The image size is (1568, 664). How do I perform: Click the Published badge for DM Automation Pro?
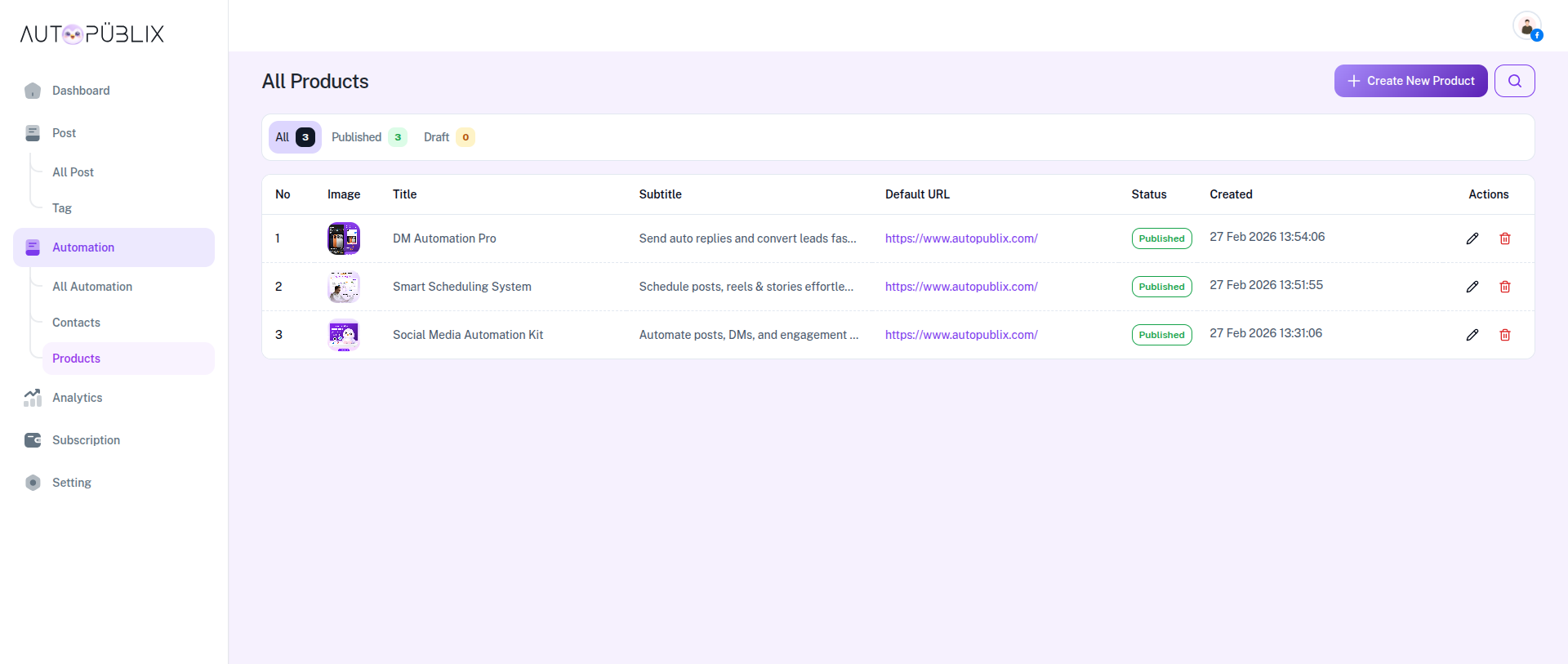coord(1161,238)
